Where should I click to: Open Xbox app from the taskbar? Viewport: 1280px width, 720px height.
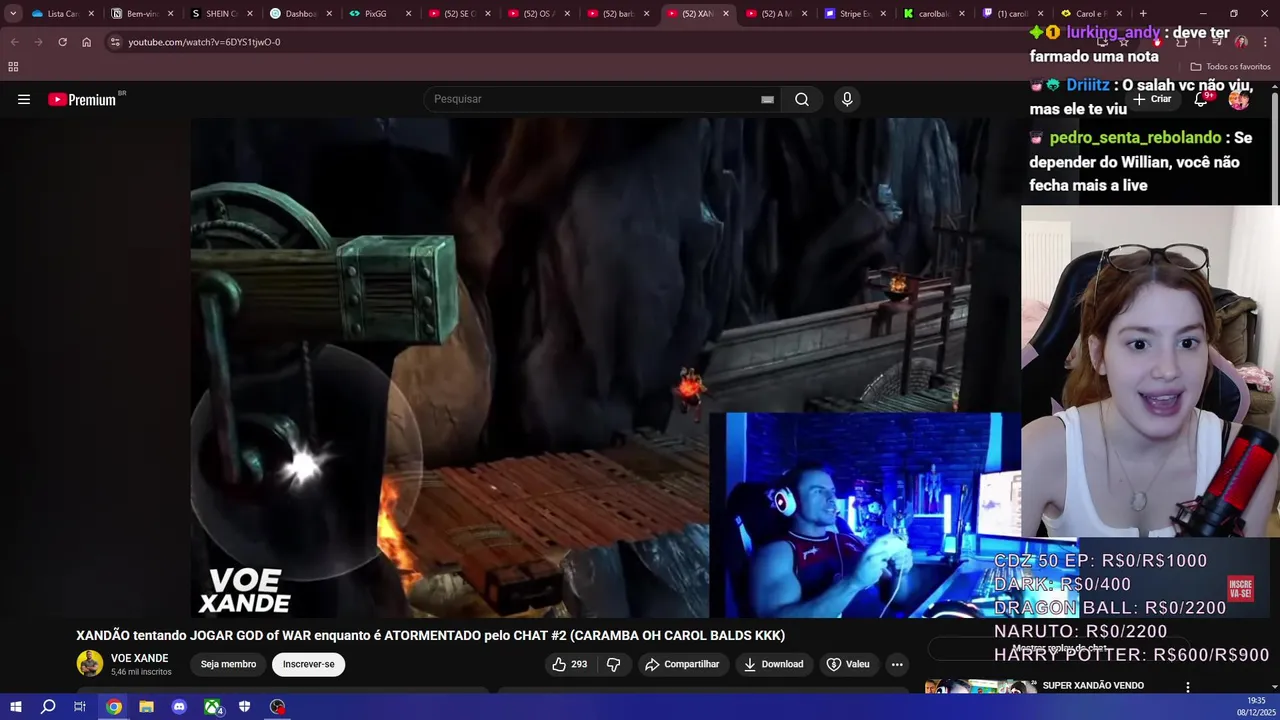pos(212,707)
